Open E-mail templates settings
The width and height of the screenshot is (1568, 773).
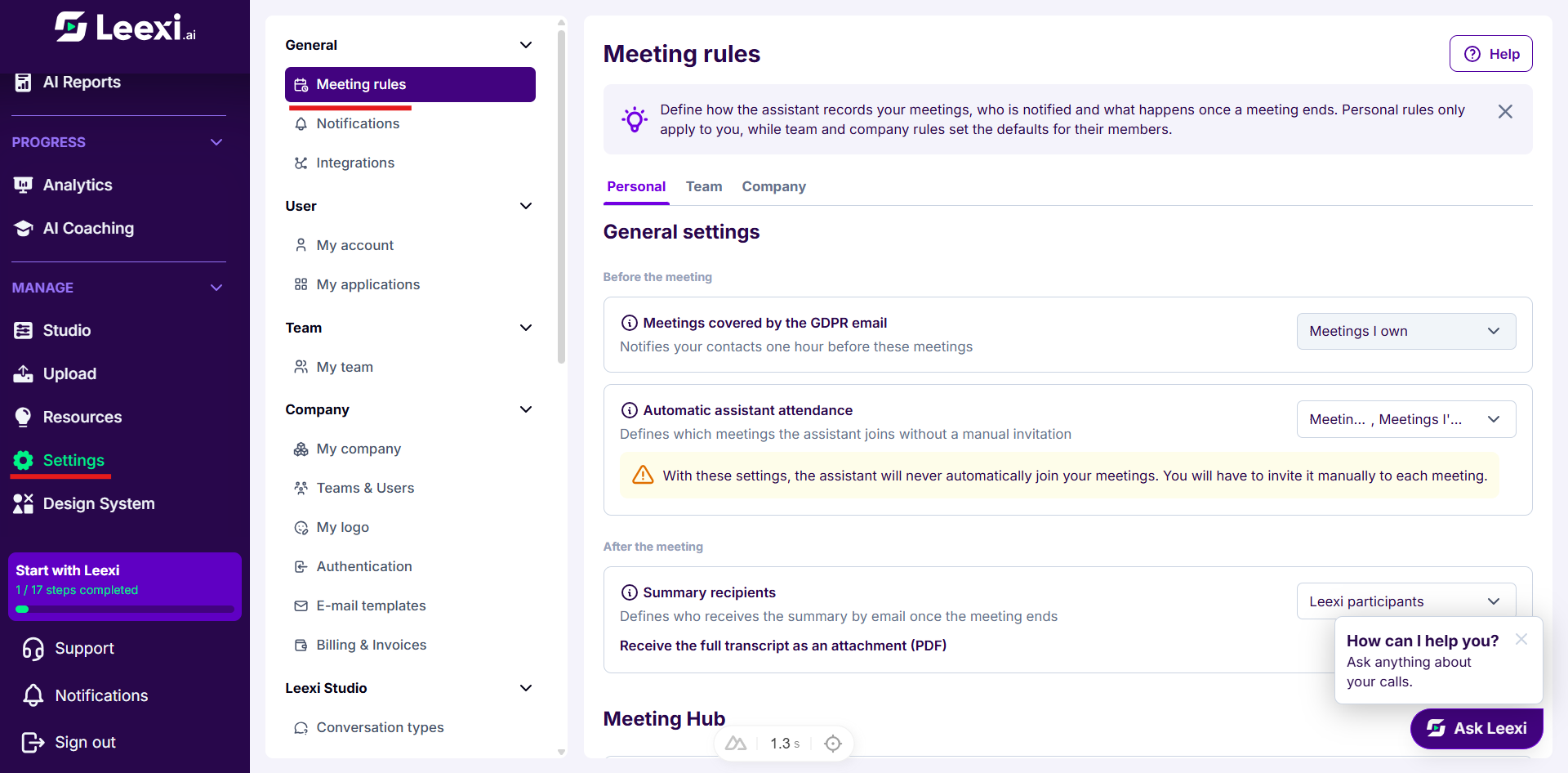[410, 606]
